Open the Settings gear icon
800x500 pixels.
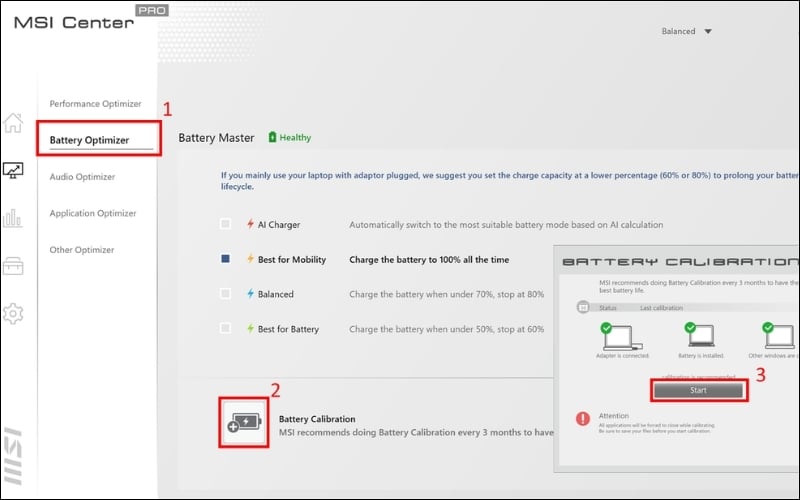(13, 314)
